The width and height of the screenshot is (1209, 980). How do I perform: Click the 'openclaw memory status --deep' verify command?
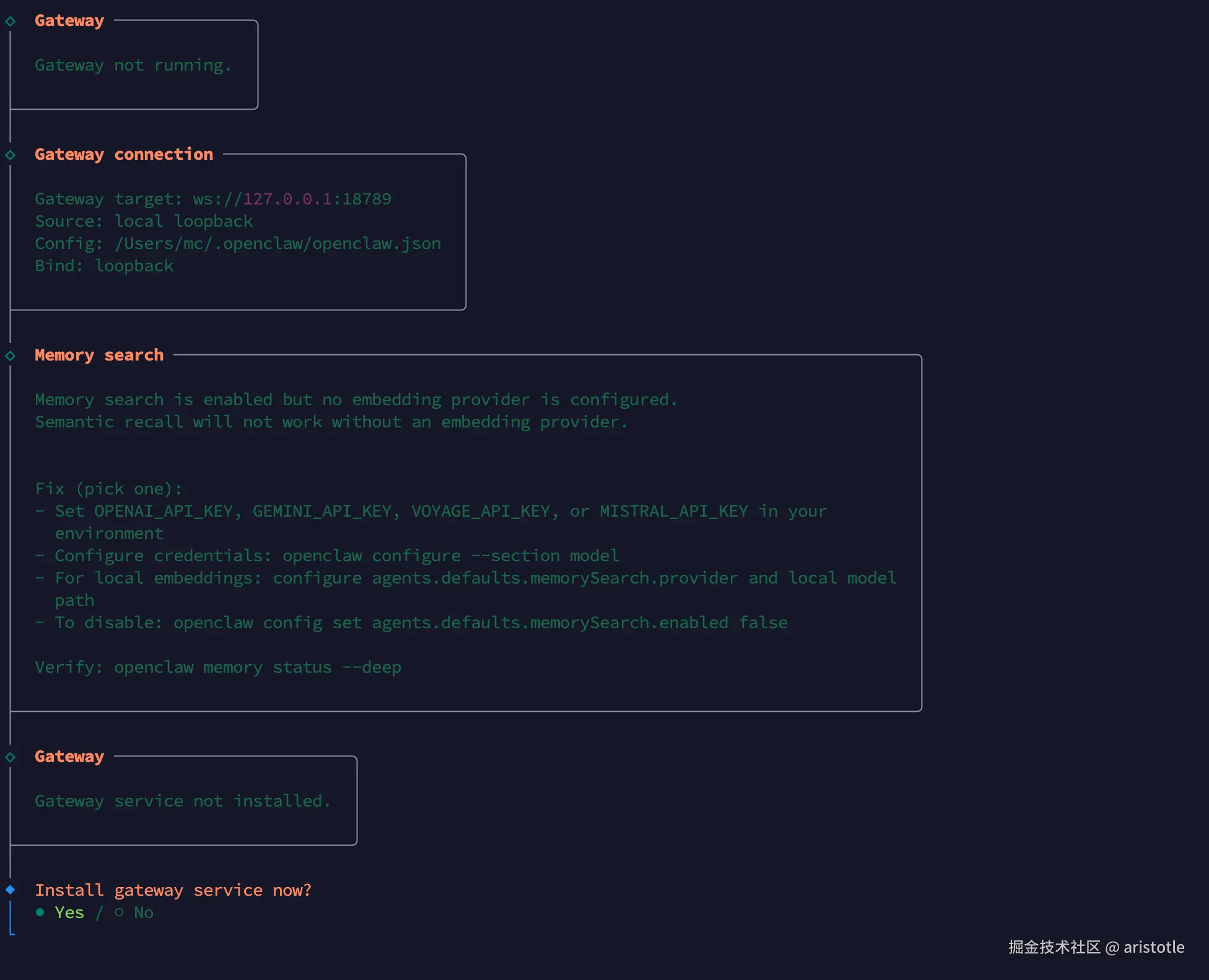pyautogui.click(x=257, y=667)
